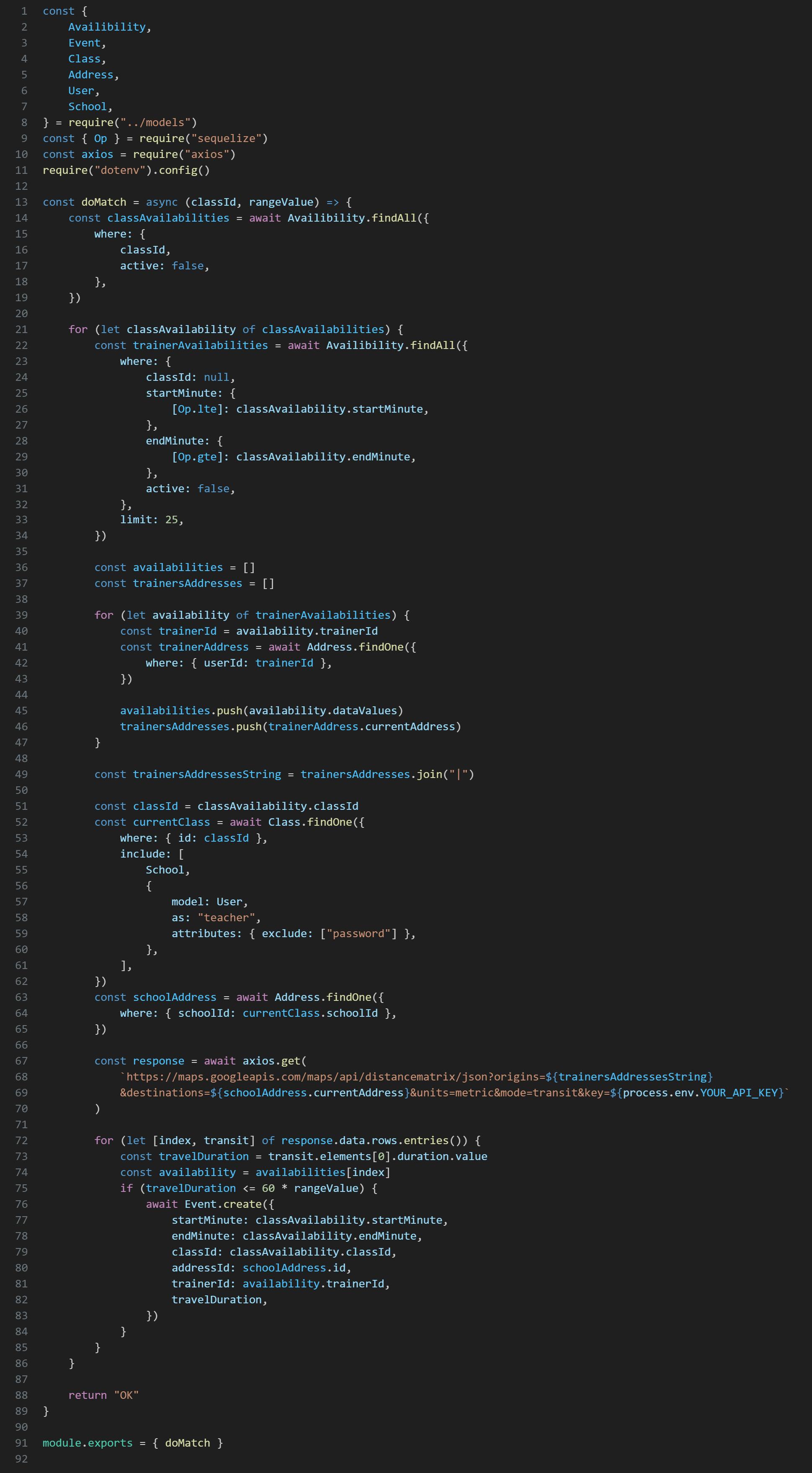Click the return "OK" statement

[x=103, y=1395]
